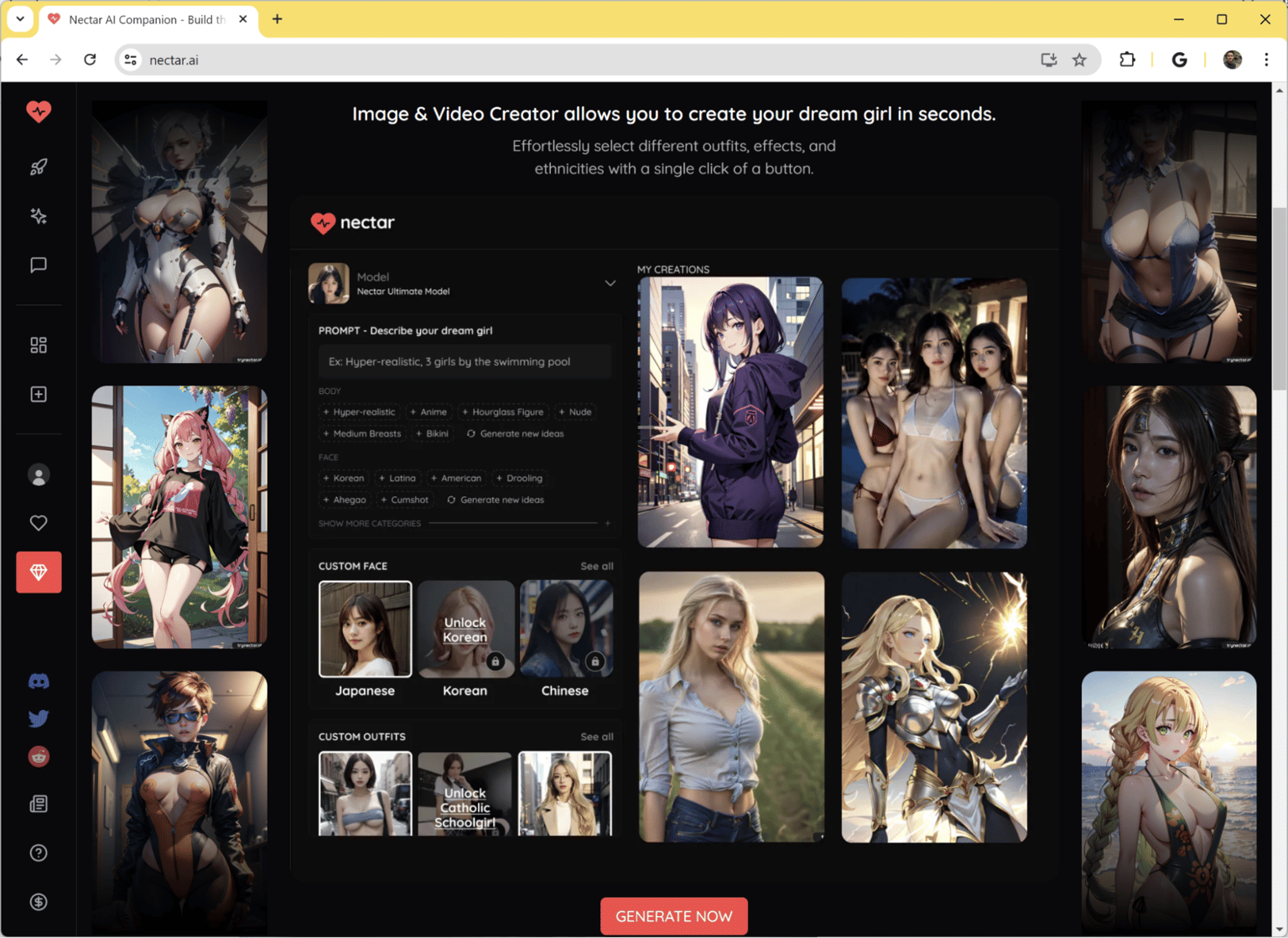This screenshot has width=1288, height=938.
Task: Open the Chrome profile avatar
Action: click(1232, 60)
